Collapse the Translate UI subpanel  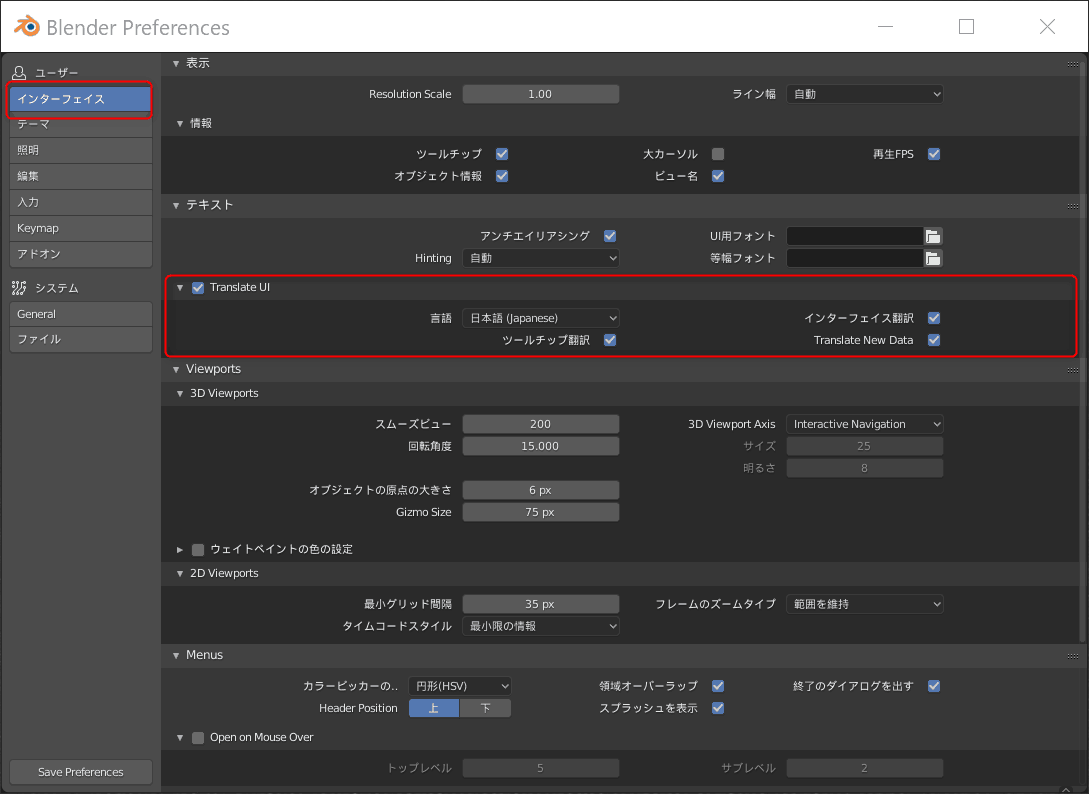pyautogui.click(x=180, y=288)
